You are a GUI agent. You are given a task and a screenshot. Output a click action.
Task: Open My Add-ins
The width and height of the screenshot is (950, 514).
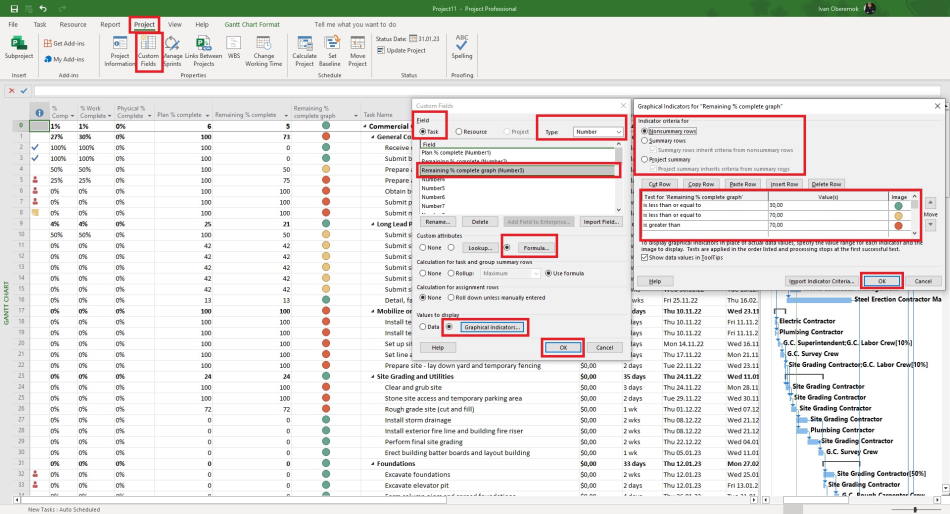[x=64, y=59]
